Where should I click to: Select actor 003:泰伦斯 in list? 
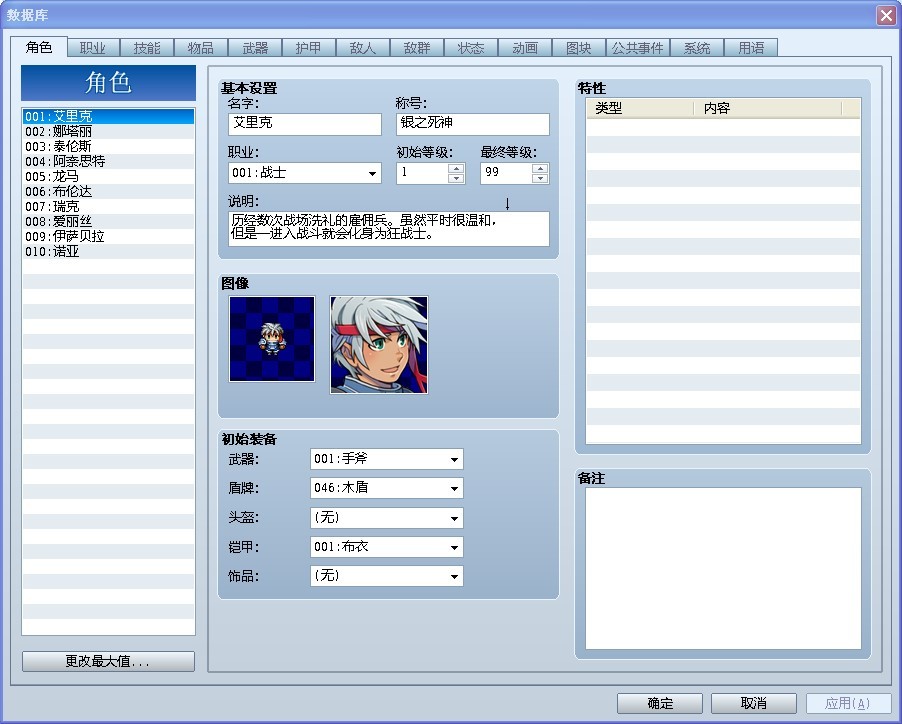point(109,146)
